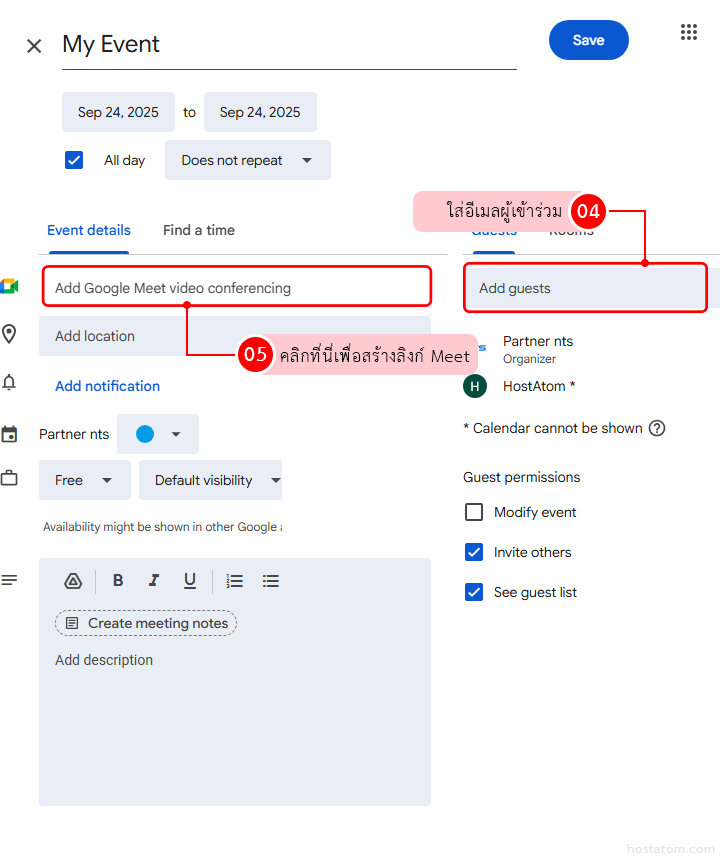Expand the Free availability dropdown
Viewport: 720px width, 858px height.
(x=84, y=480)
